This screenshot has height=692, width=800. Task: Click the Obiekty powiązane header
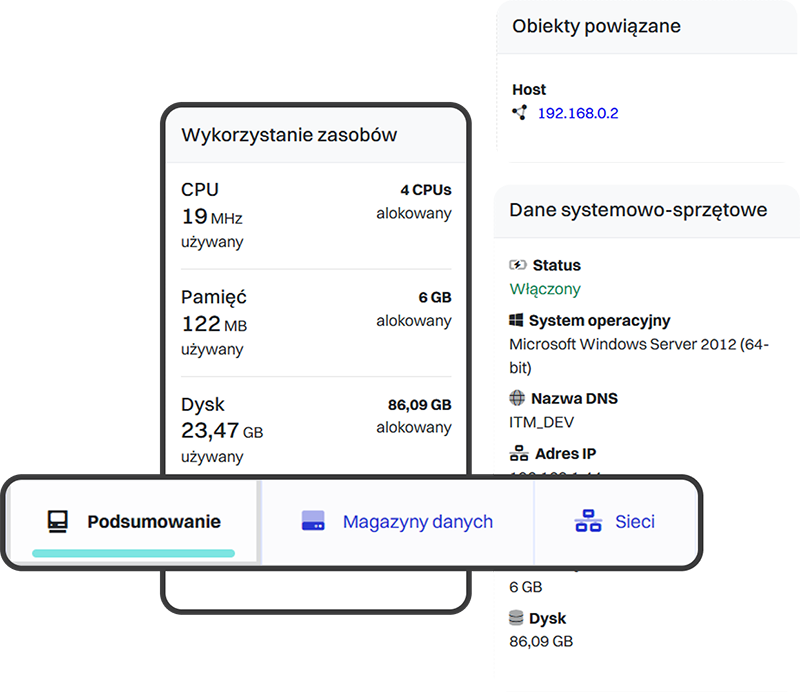click(x=596, y=27)
